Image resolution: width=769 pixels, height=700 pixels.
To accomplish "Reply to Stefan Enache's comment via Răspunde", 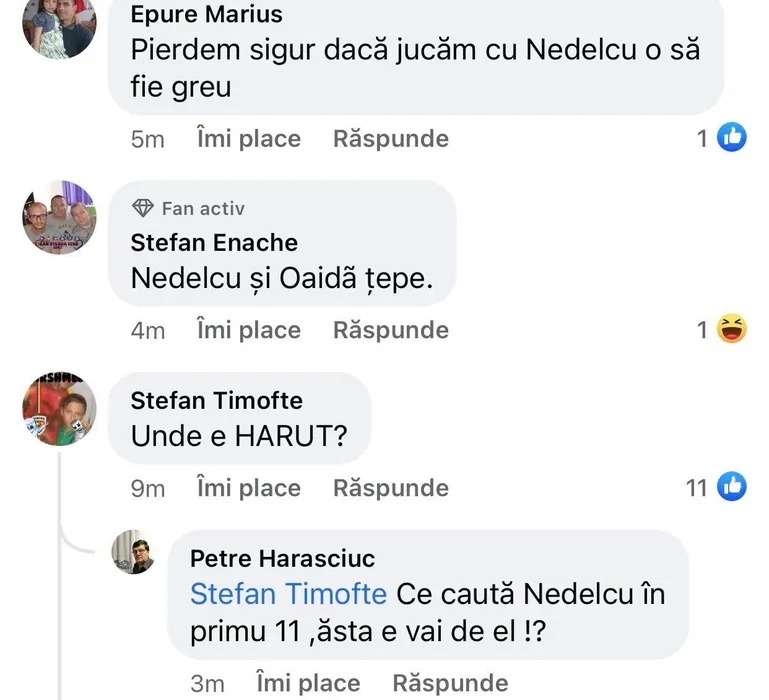I will point(390,329).
